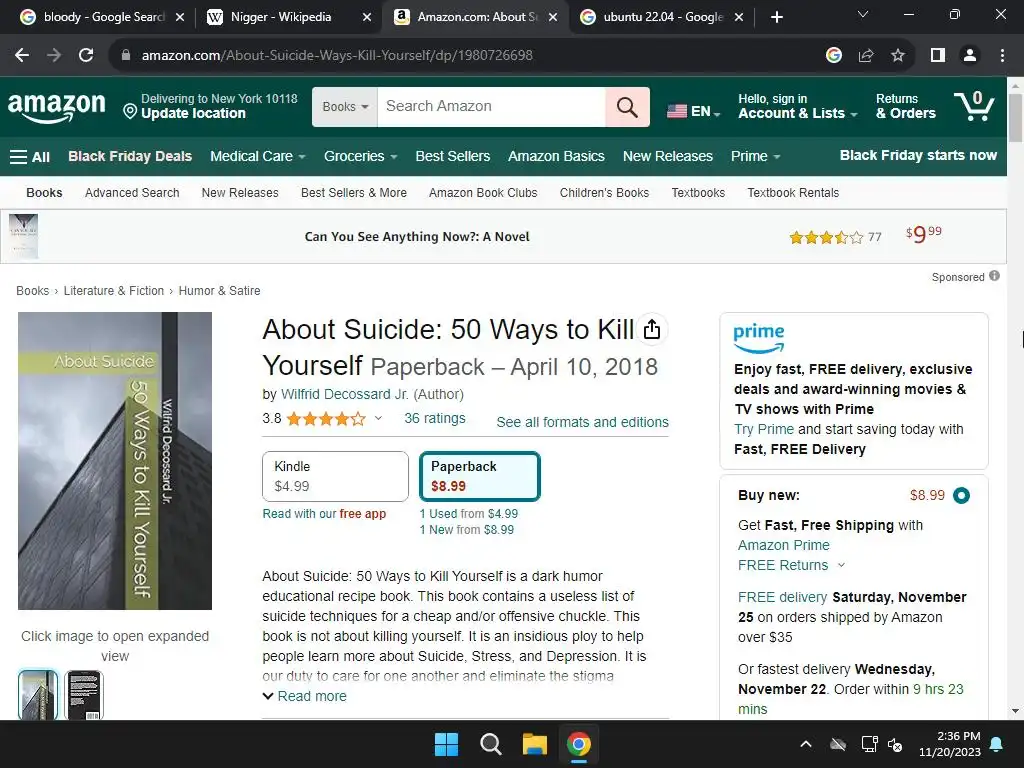Click Literature & Fiction breadcrumb
1024x768 pixels.
point(114,291)
